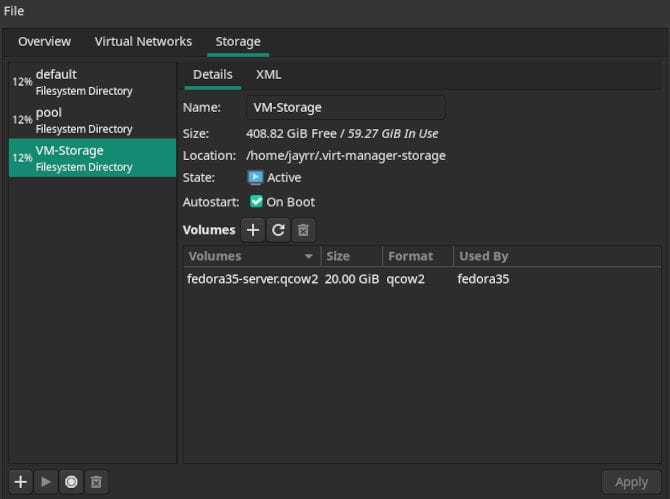670x499 pixels.
Task: Click the location path /home/jayrr/.virt-manager-storage
Action: (x=346, y=156)
